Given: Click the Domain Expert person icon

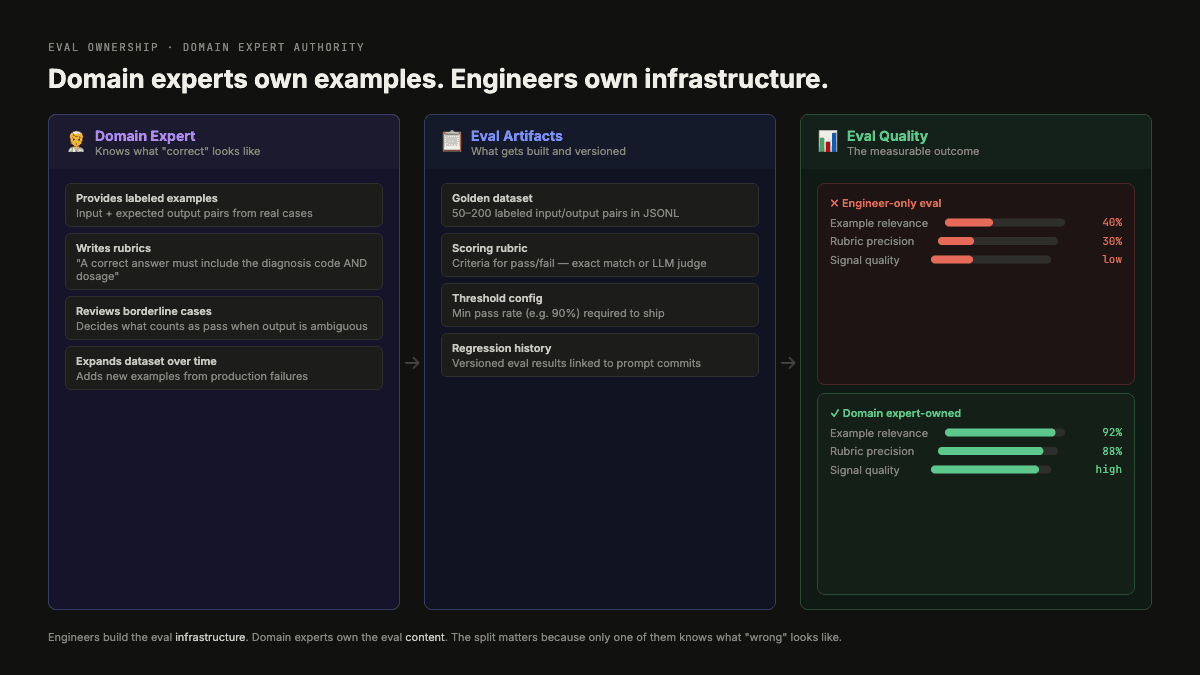Looking at the screenshot, I should point(76,142).
